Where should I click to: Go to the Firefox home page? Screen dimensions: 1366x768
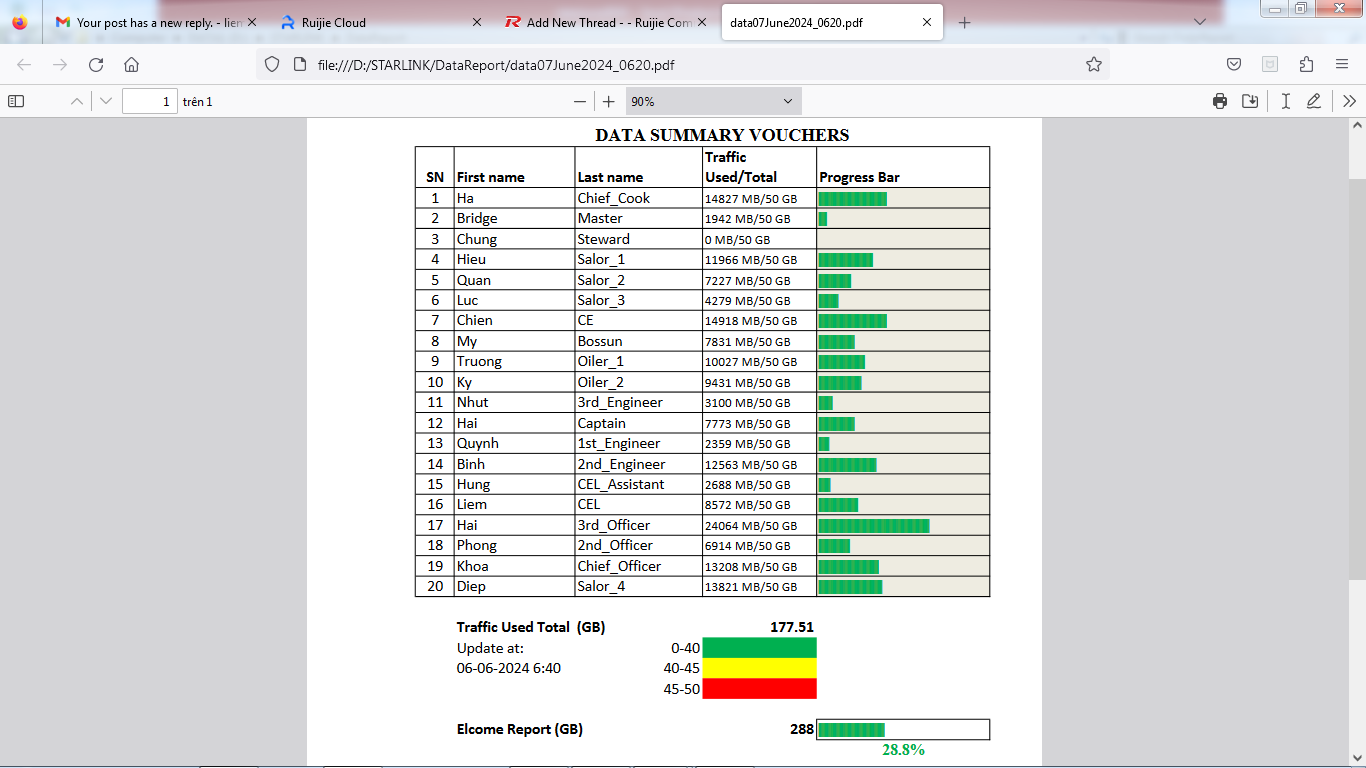131,64
